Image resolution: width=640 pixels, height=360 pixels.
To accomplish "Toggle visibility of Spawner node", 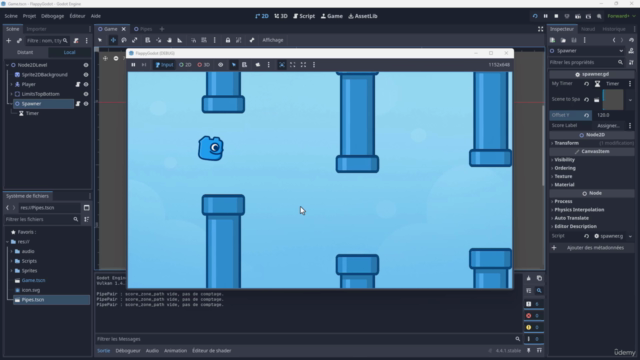I will click(x=86, y=104).
